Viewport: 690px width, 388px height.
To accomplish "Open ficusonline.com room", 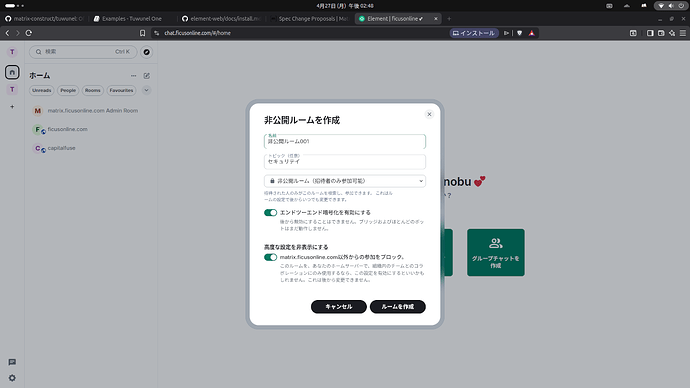I will pos(90,129).
